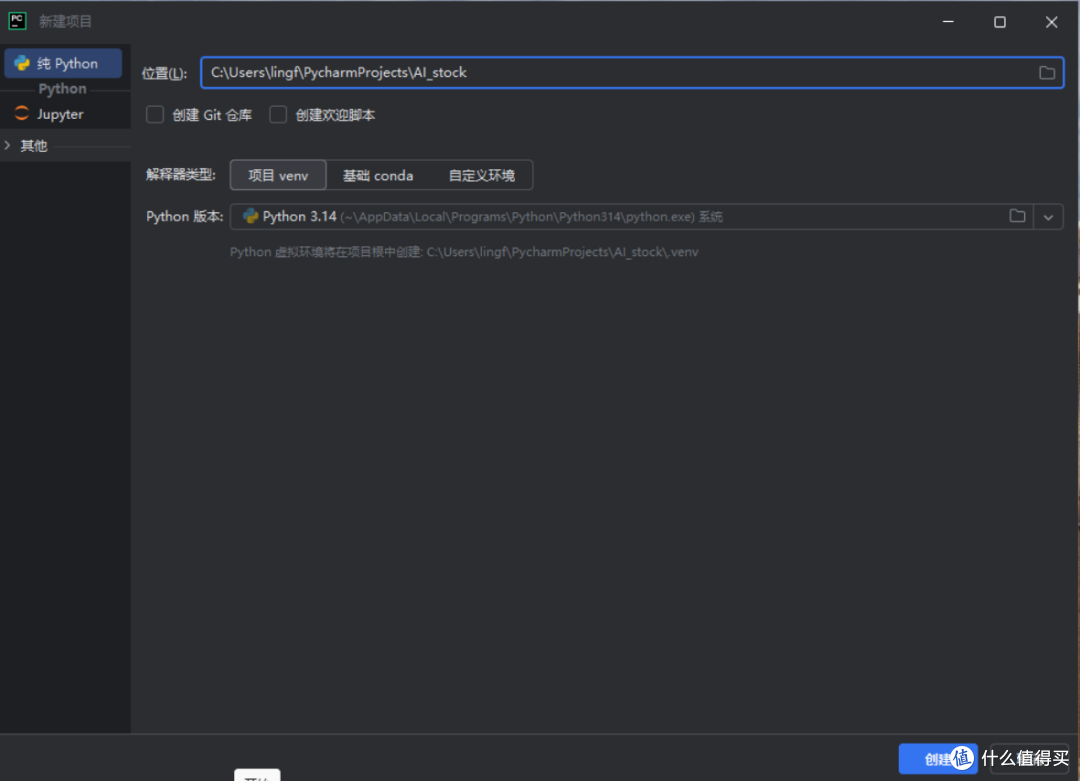The width and height of the screenshot is (1080, 781).
Task: Click the Python section header in sidebar
Action: click(x=62, y=89)
